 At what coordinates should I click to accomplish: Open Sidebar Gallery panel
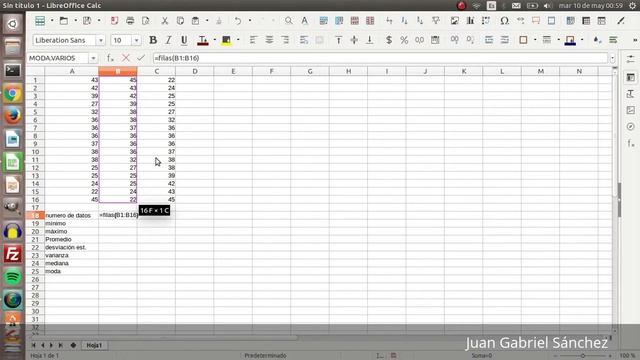click(x=631, y=110)
